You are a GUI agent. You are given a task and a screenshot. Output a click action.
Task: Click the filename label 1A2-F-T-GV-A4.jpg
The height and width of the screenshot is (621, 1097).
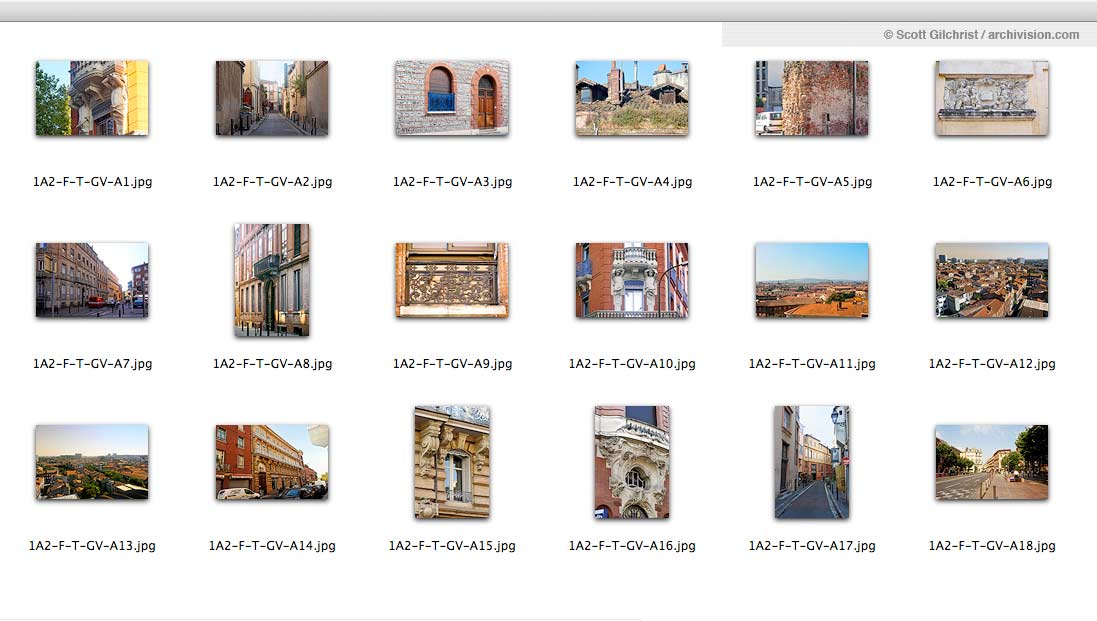coord(632,182)
